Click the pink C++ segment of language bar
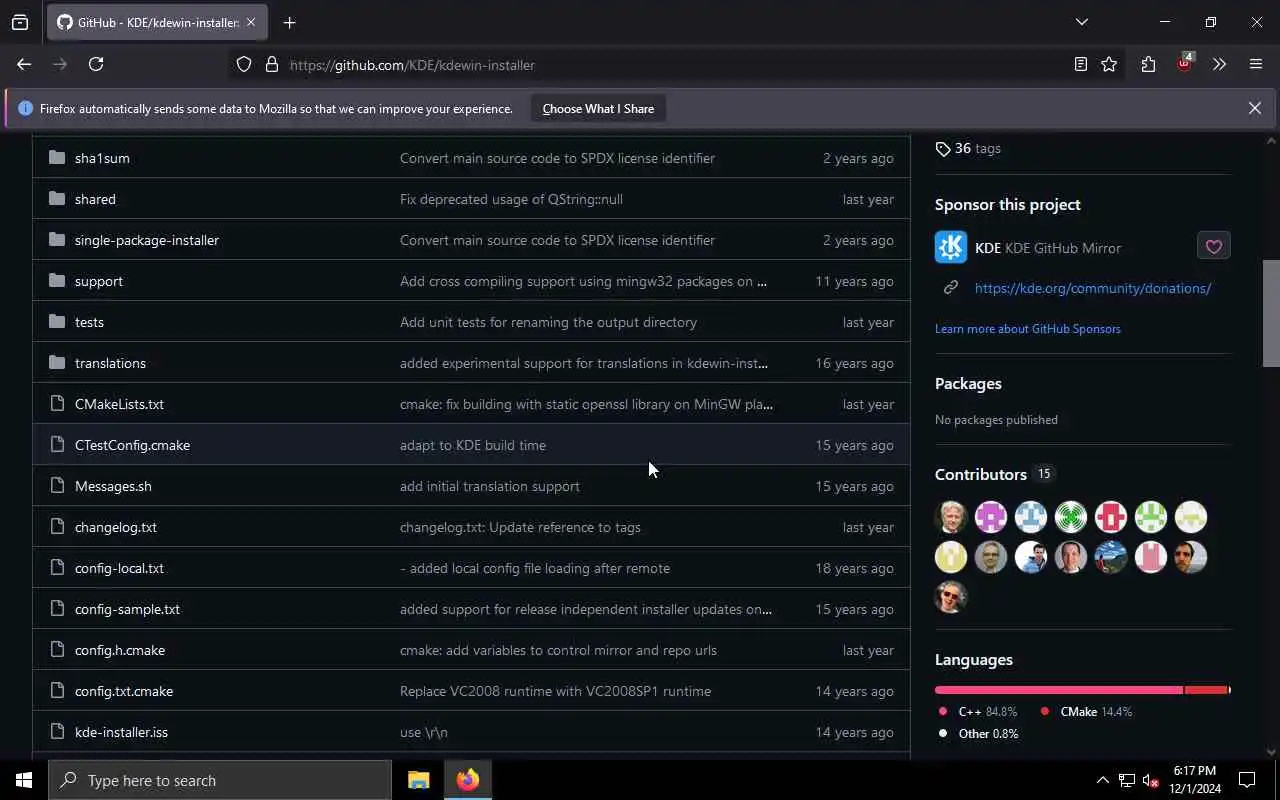The image size is (1280, 800). point(1059,690)
